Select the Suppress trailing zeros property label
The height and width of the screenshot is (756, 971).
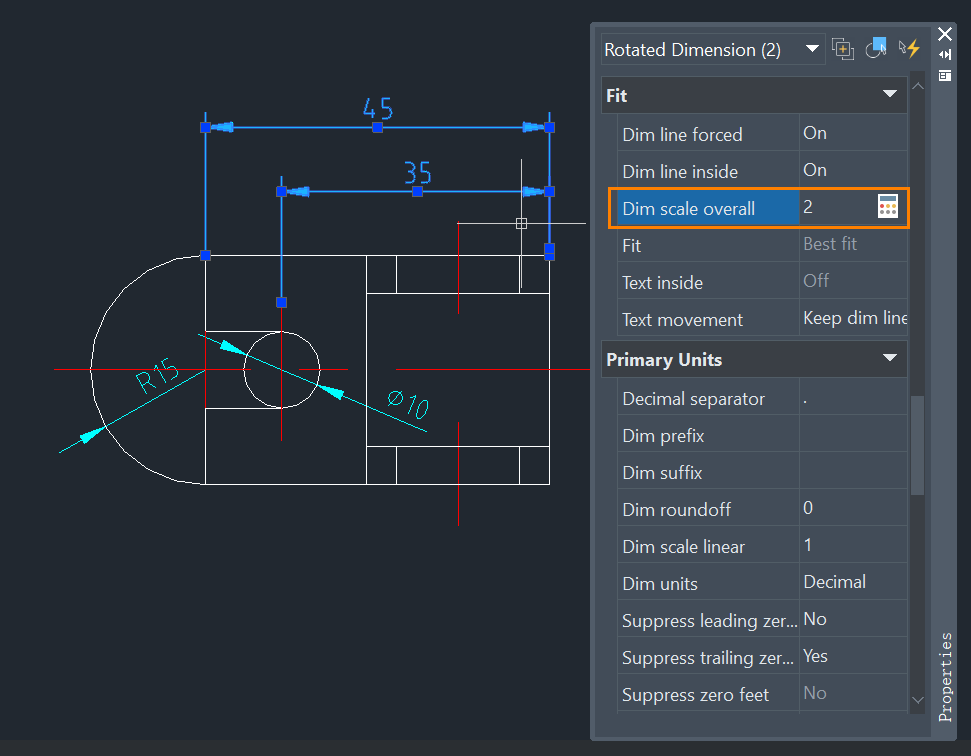click(x=708, y=658)
